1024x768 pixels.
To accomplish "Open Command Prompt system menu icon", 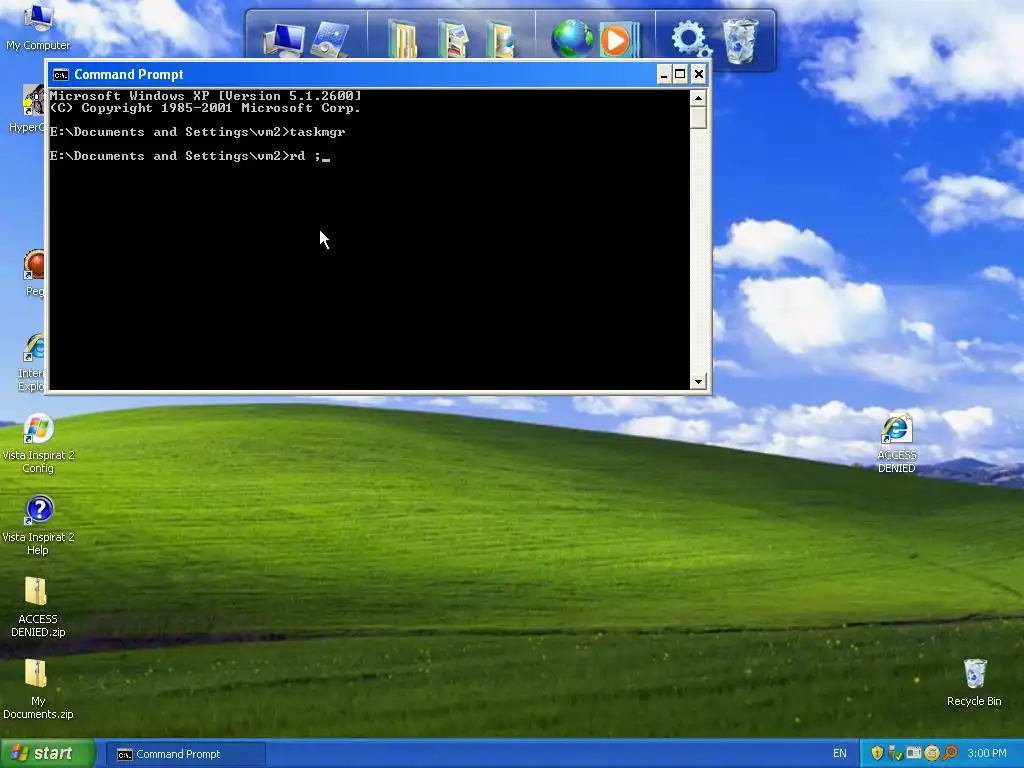I will (61, 74).
